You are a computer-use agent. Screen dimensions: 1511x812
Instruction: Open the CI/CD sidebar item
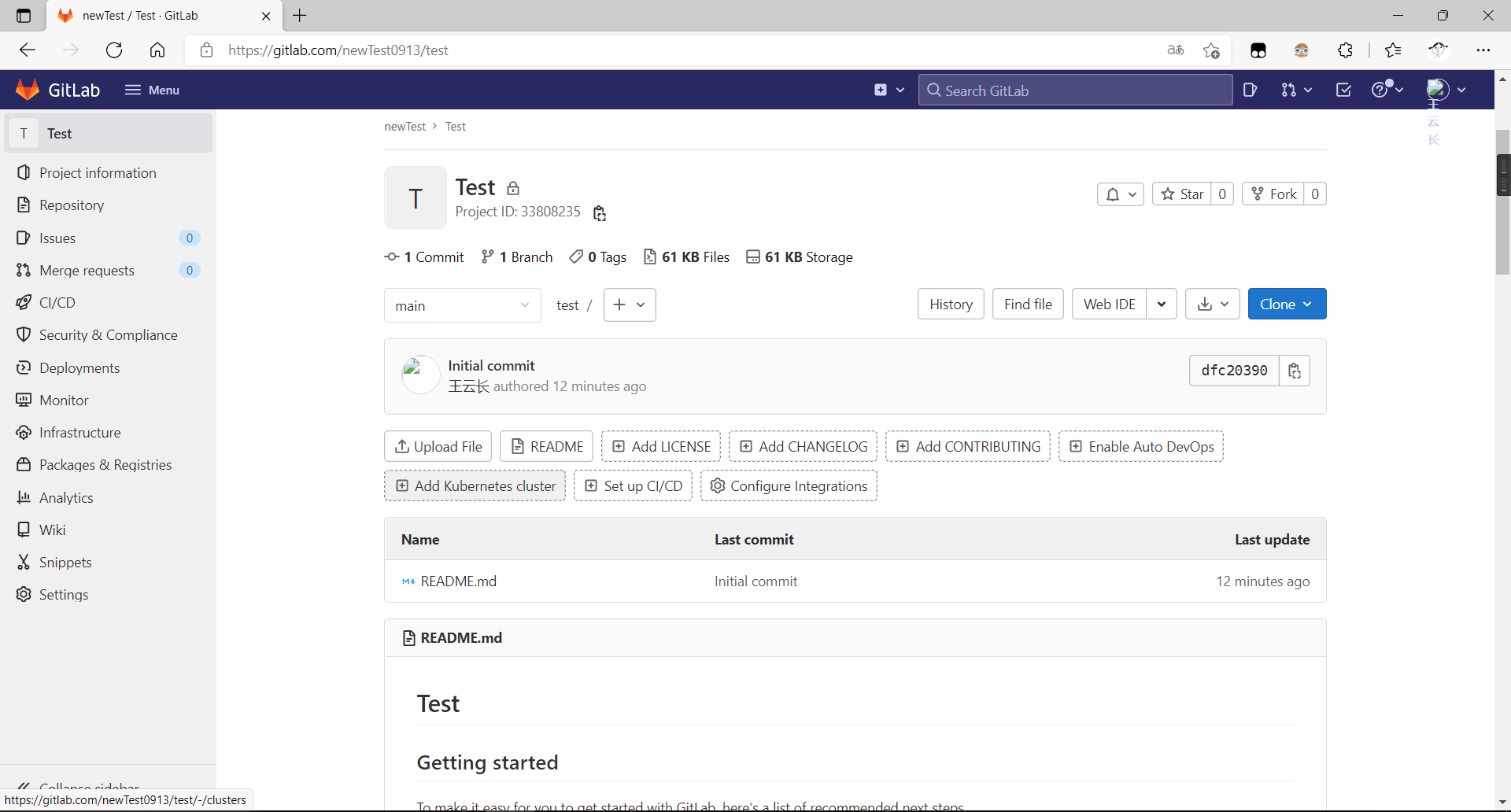[57, 303]
